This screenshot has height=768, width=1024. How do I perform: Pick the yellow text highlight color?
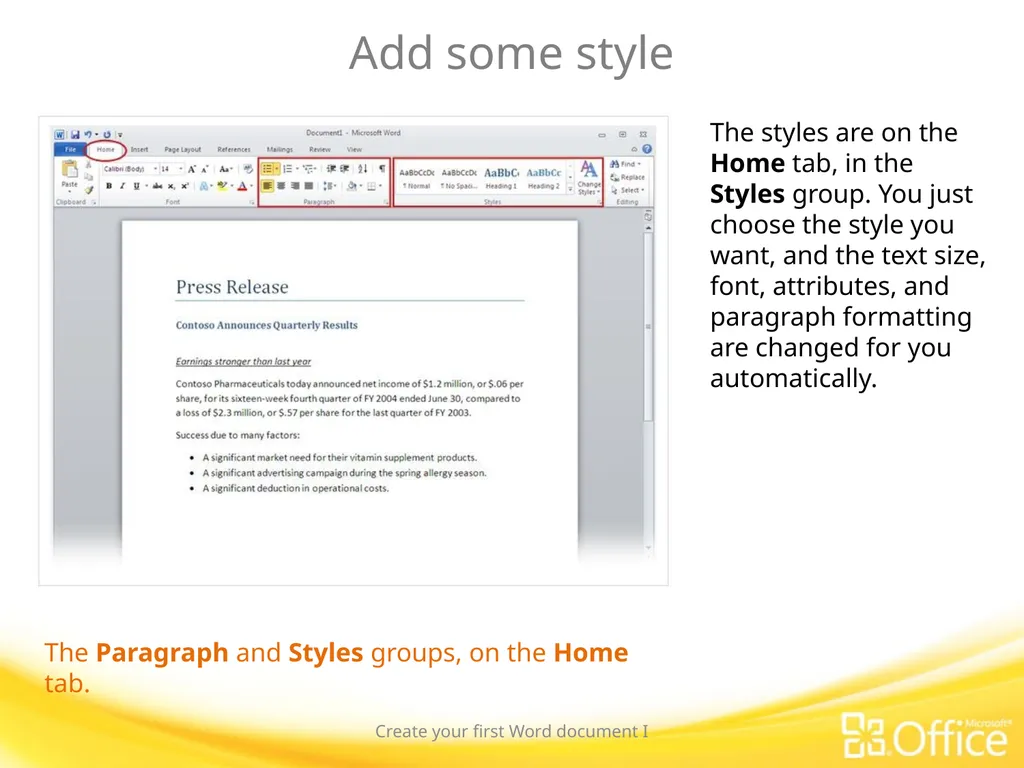click(222, 186)
